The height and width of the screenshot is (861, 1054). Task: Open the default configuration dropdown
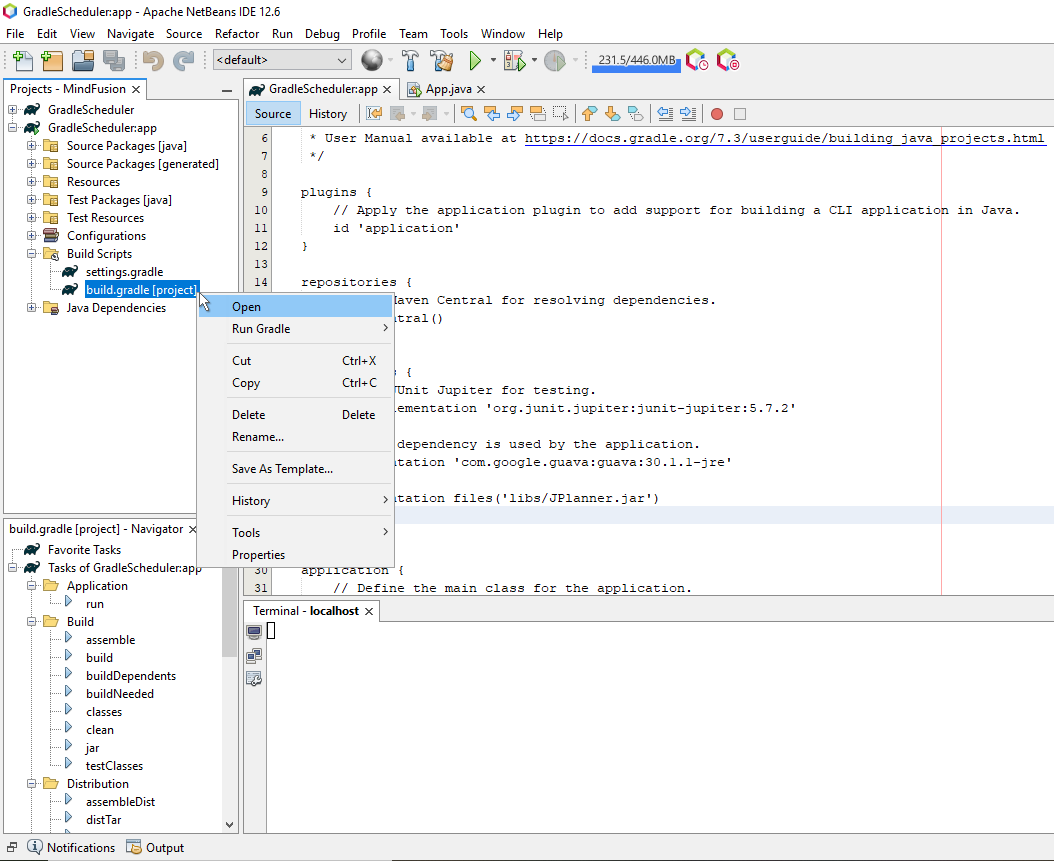[343, 60]
